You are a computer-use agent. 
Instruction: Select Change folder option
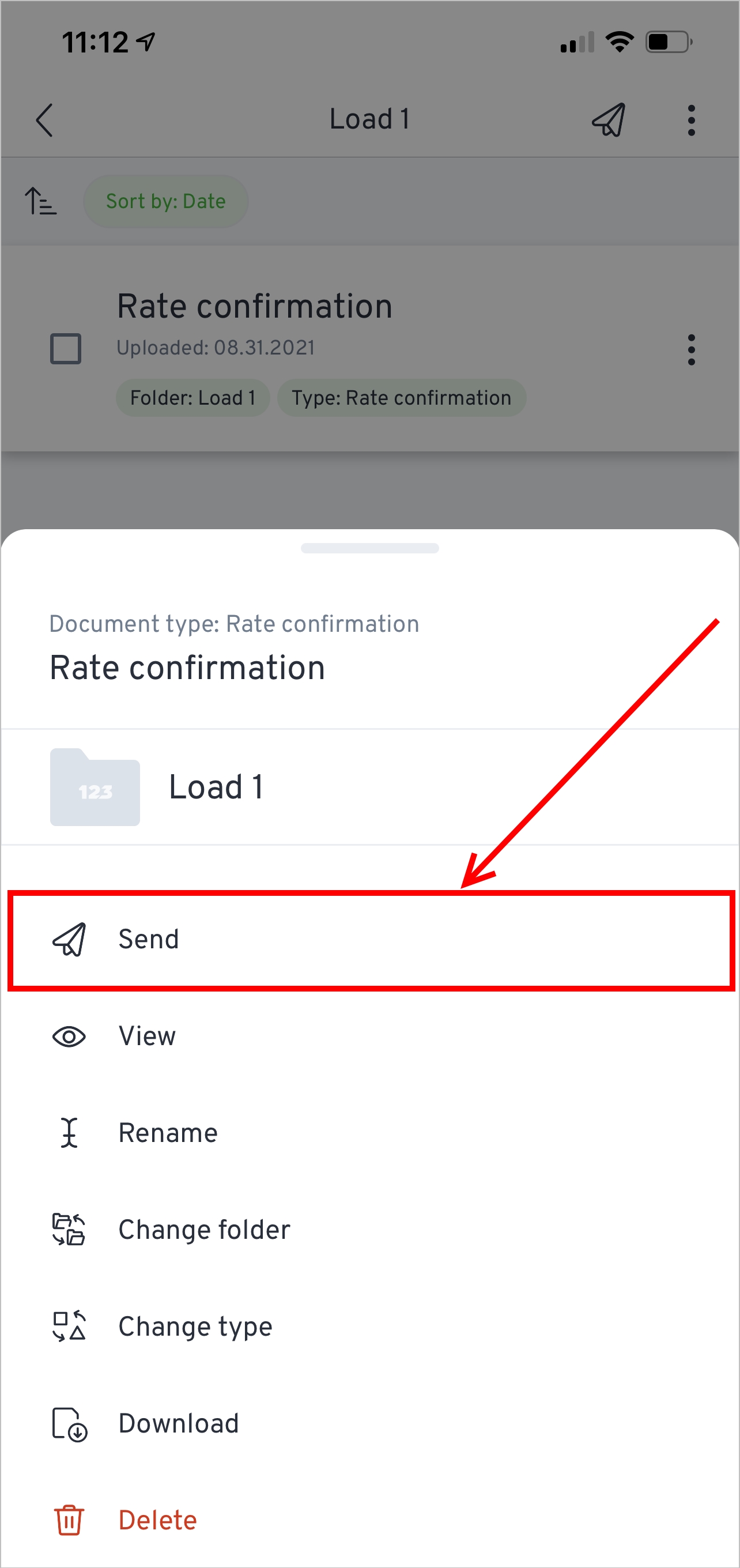tap(204, 1230)
